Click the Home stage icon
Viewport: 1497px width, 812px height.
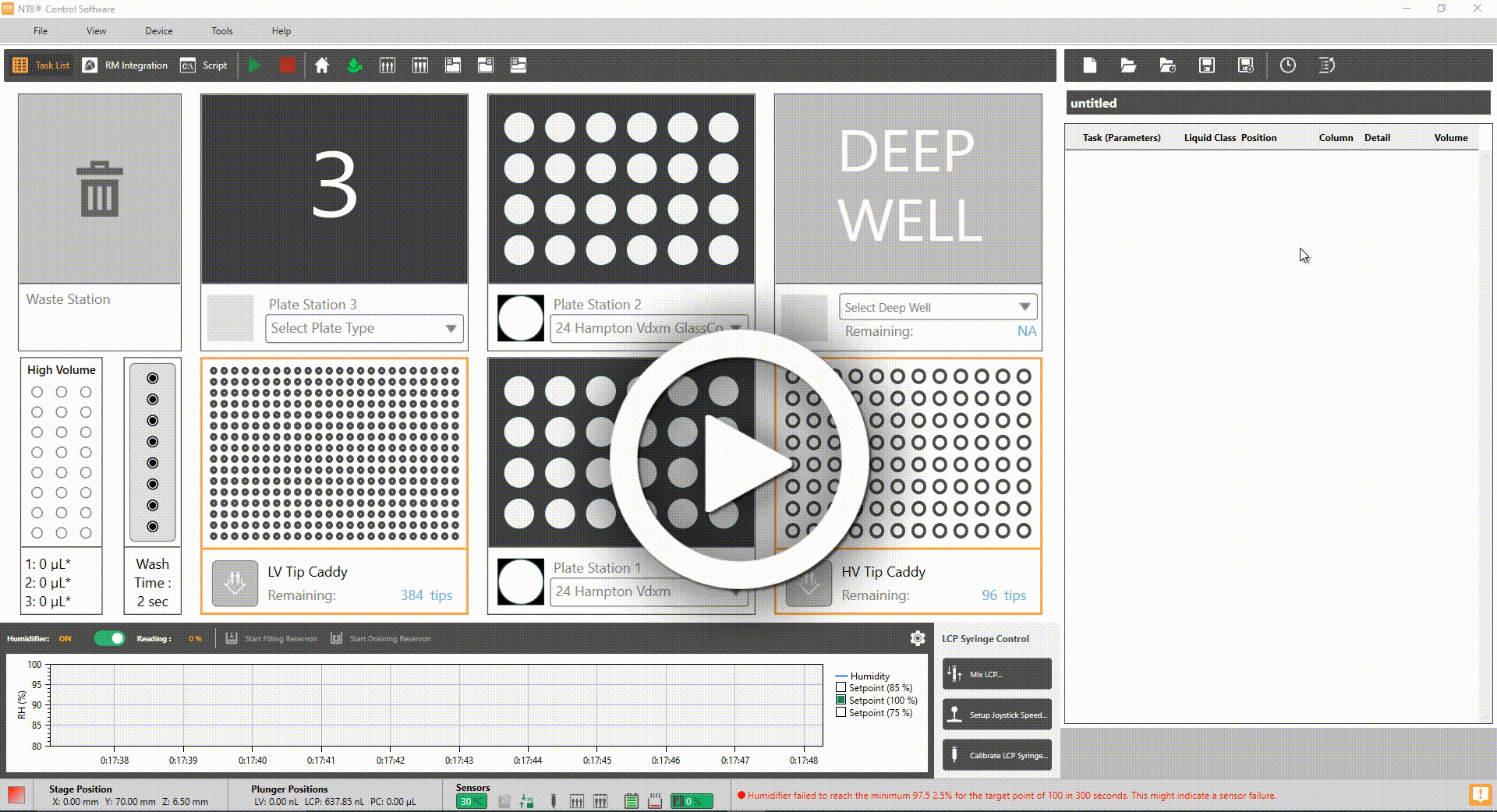(x=321, y=65)
